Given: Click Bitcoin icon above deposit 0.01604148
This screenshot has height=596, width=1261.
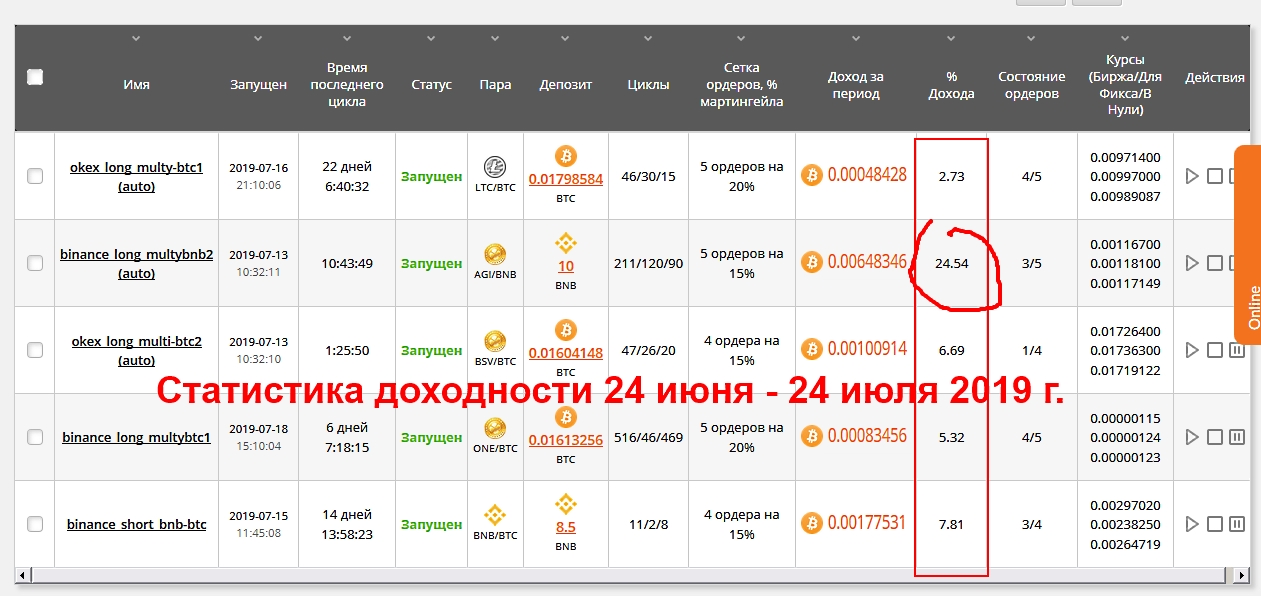Looking at the screenshot, I should tap(566, 330).
